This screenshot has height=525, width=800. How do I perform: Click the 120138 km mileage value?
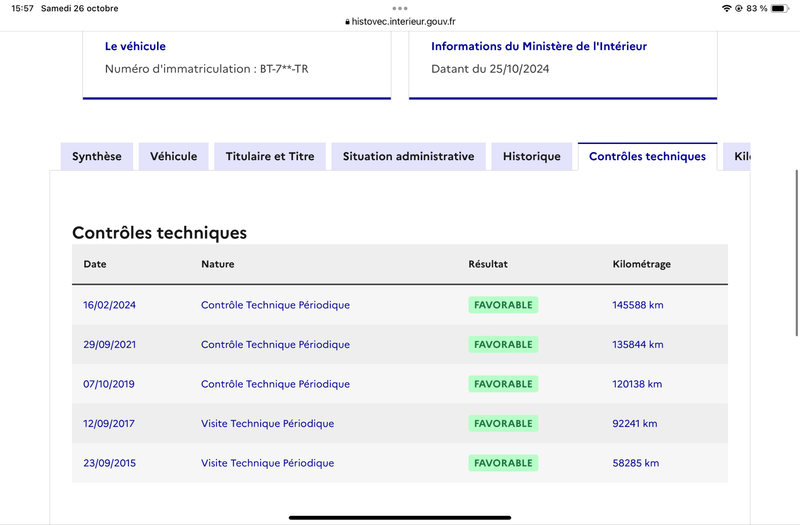tap(637, 384)
